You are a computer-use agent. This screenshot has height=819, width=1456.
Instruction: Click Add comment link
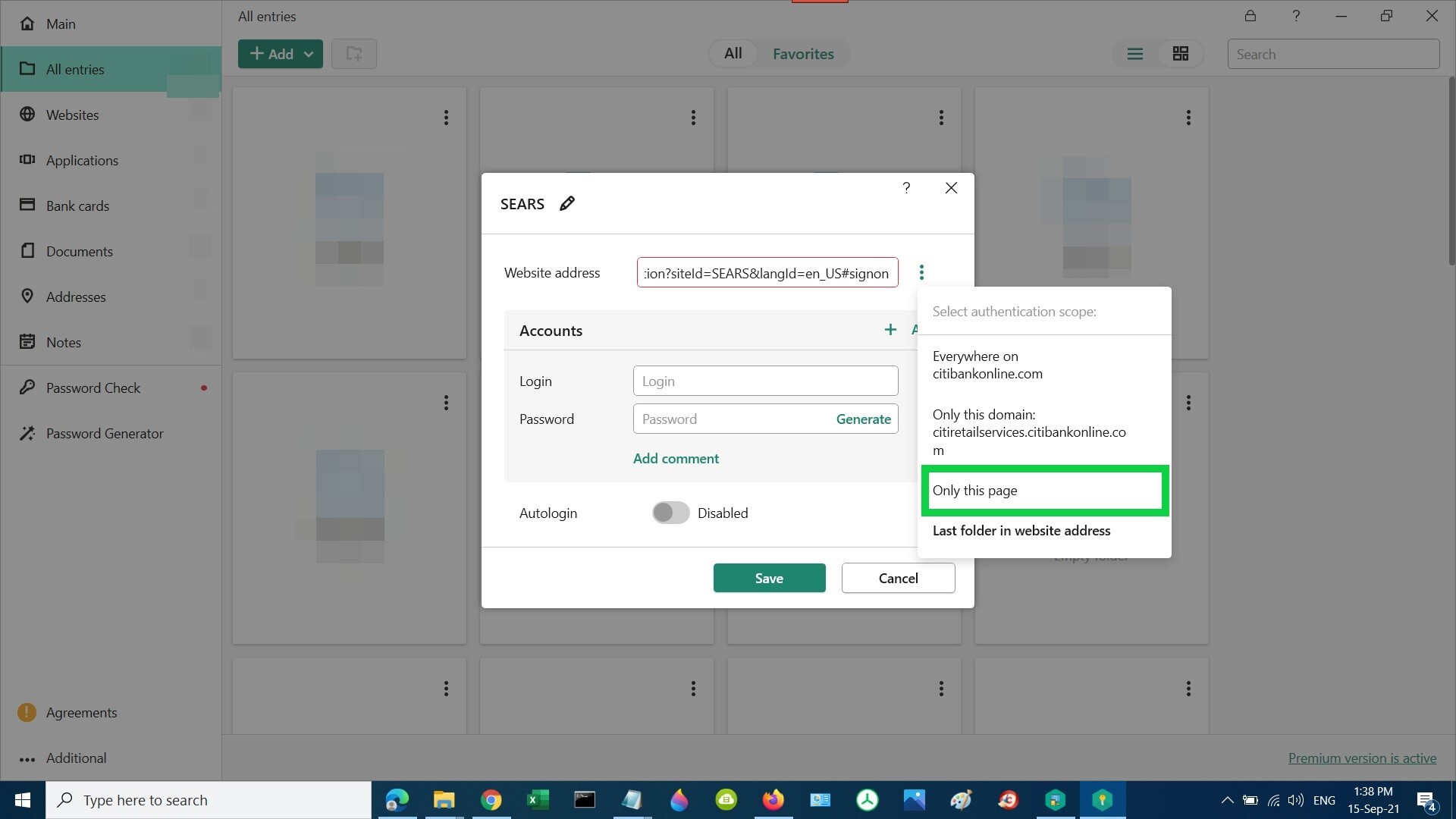[676, 458]
